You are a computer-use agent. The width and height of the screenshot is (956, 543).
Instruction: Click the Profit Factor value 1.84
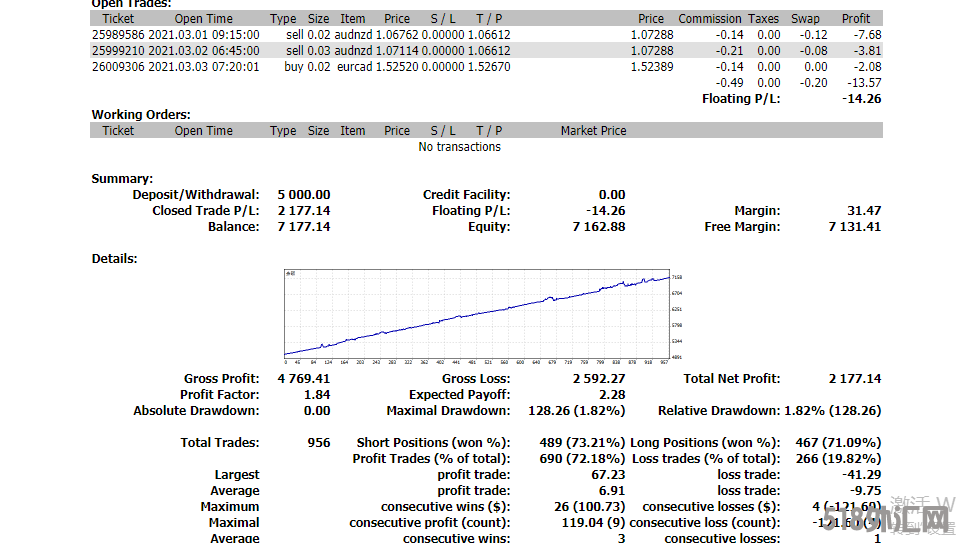point(316,395)
